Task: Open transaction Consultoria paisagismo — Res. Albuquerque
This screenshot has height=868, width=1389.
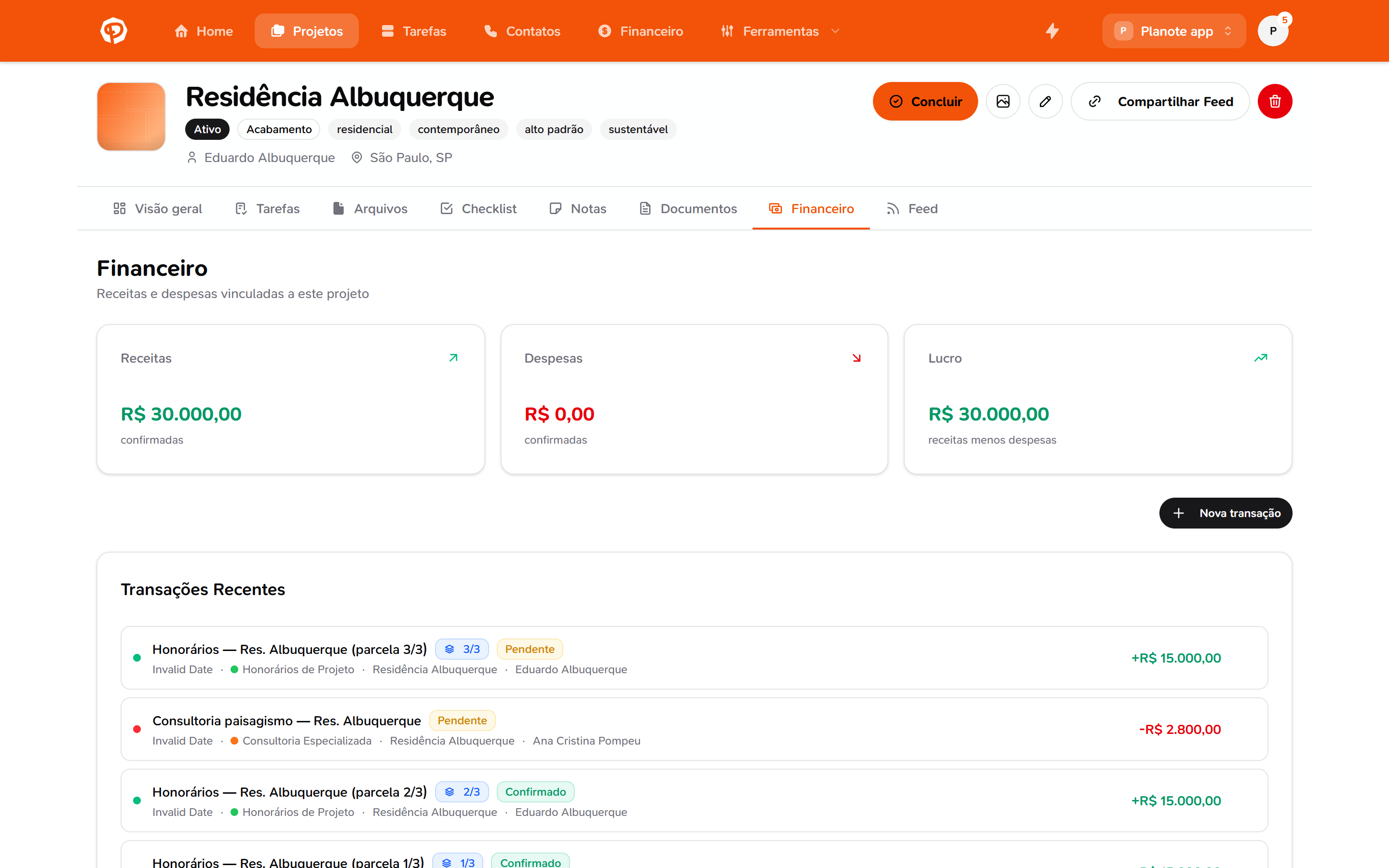Action: pyautogui.click(x=694, y=729)
